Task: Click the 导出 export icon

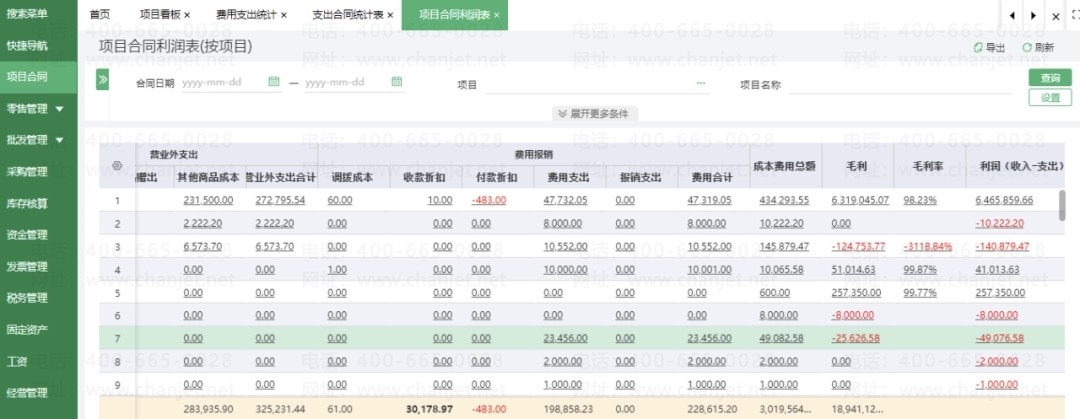Action: (x=979, y=48)
